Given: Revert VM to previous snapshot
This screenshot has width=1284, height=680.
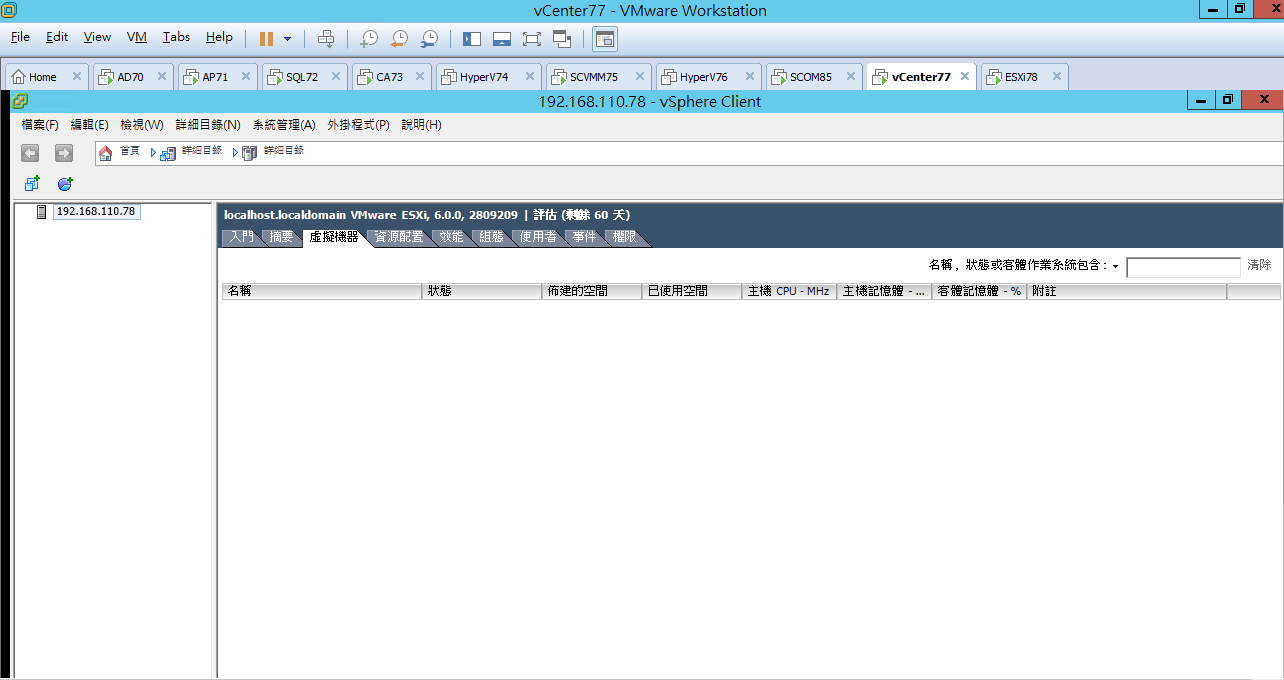Looking at the screenshot, I should point(399,39).
